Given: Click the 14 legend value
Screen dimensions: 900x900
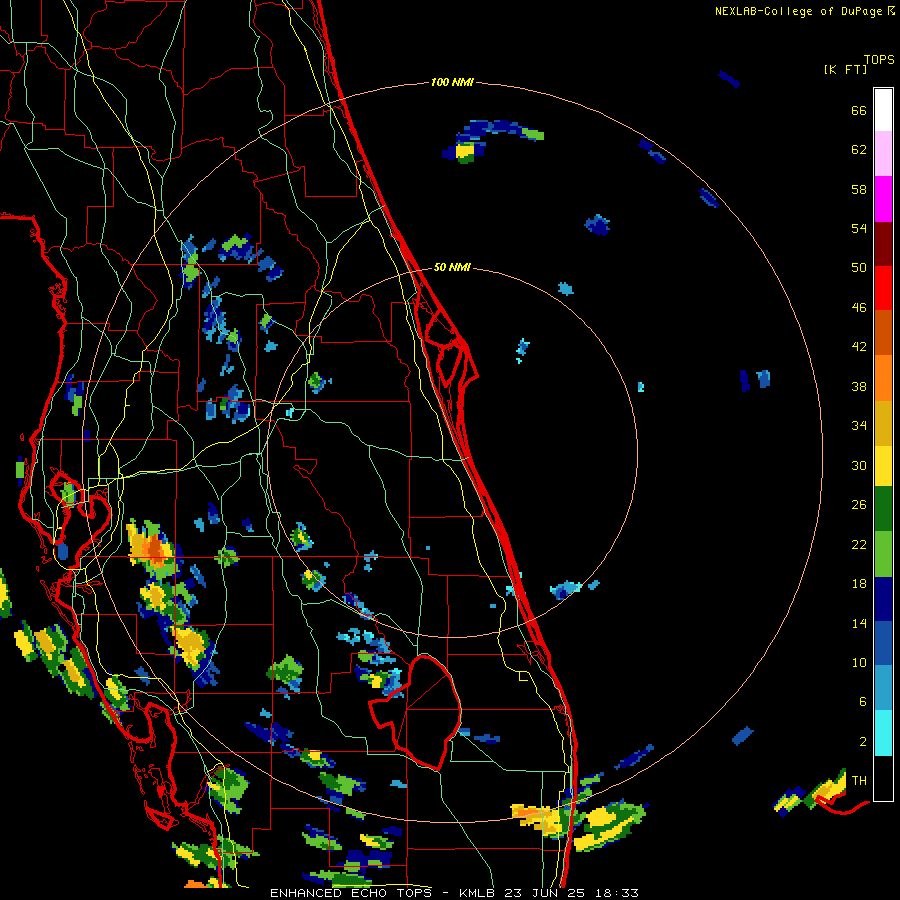Looking at the screenshot, I should click(859, 623).
